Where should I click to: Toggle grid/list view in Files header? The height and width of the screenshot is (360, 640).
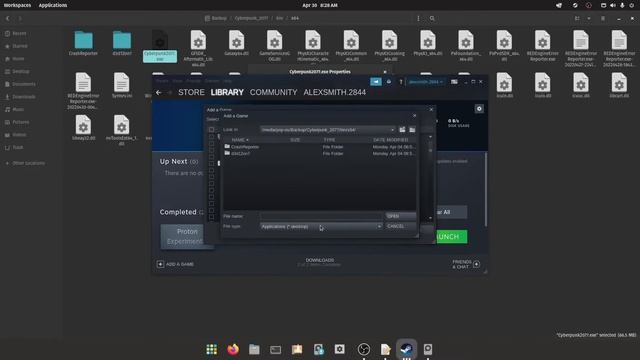pos(577,18)
